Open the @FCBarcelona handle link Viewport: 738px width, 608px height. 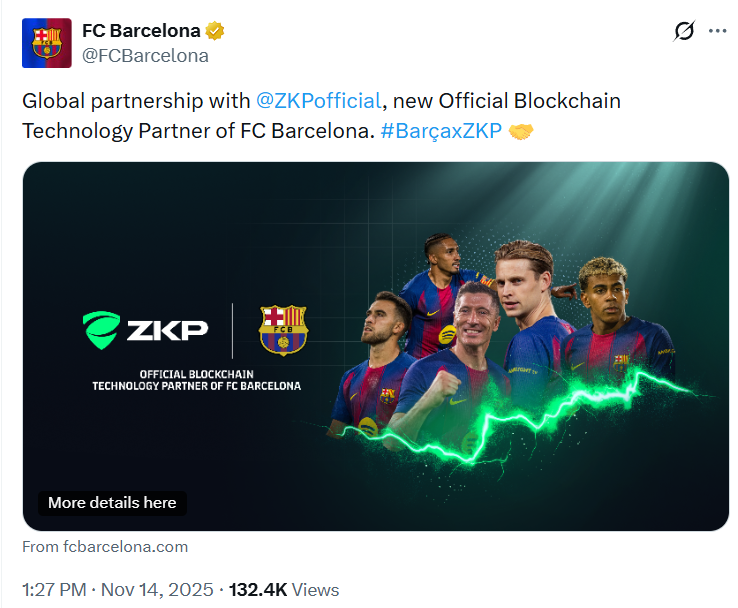pyautogui.click(x=145, y=56)
